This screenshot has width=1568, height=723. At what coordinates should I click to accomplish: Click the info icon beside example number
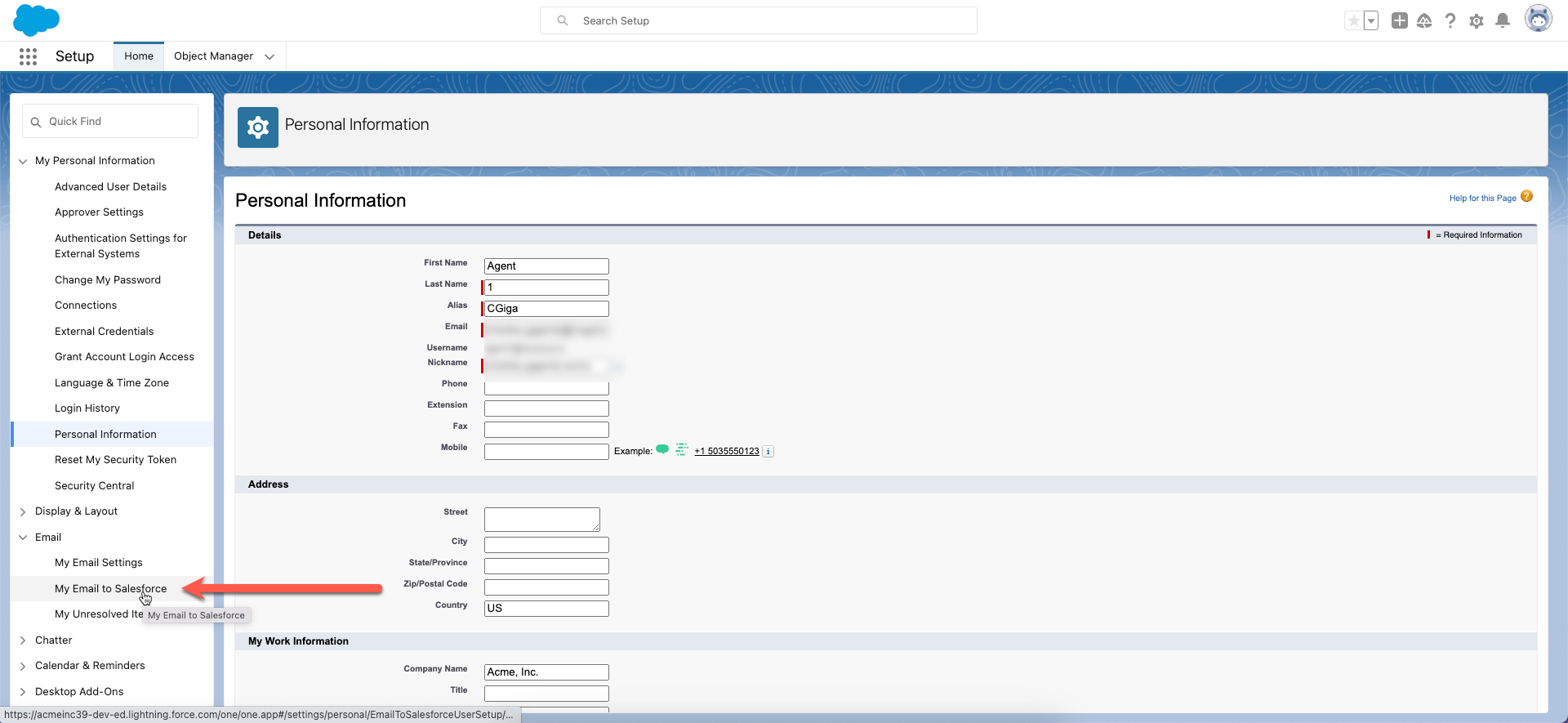(x=768, y=452)
